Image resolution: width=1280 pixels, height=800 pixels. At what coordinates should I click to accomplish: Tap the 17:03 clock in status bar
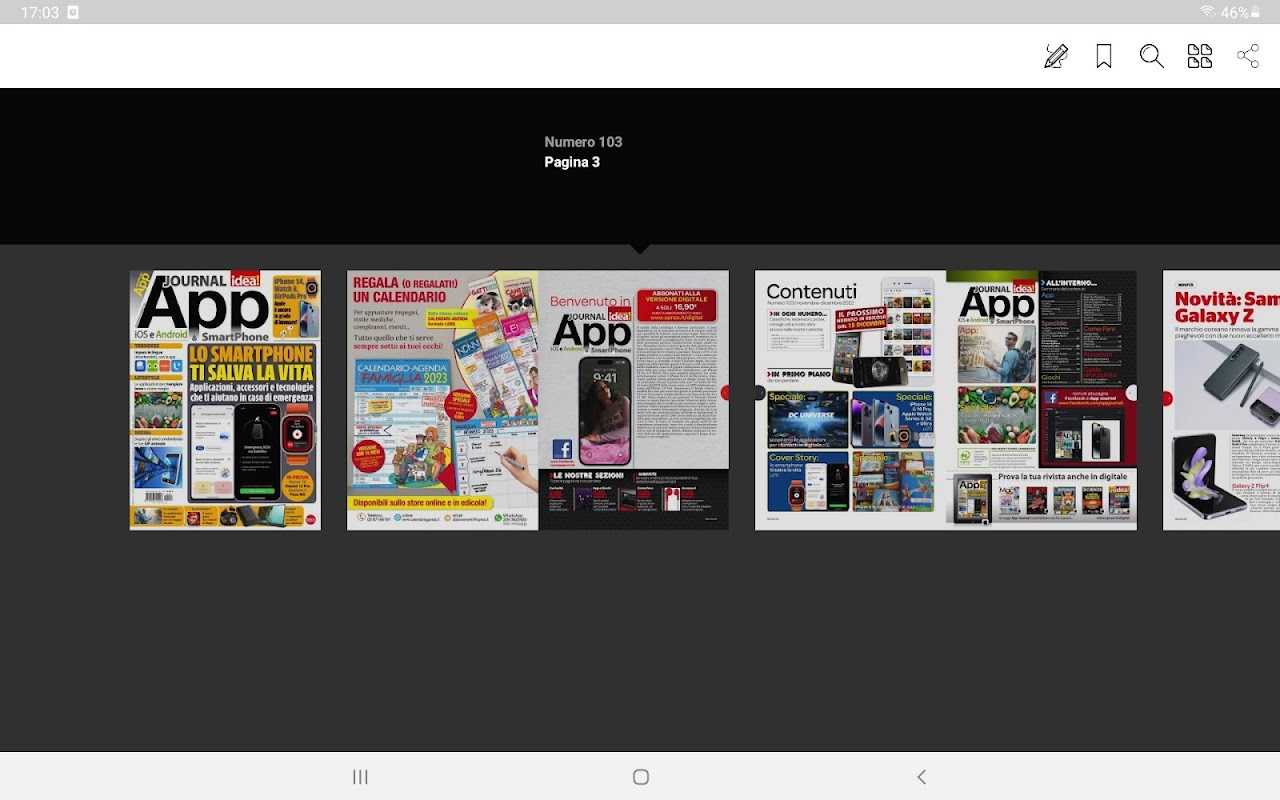40,13
